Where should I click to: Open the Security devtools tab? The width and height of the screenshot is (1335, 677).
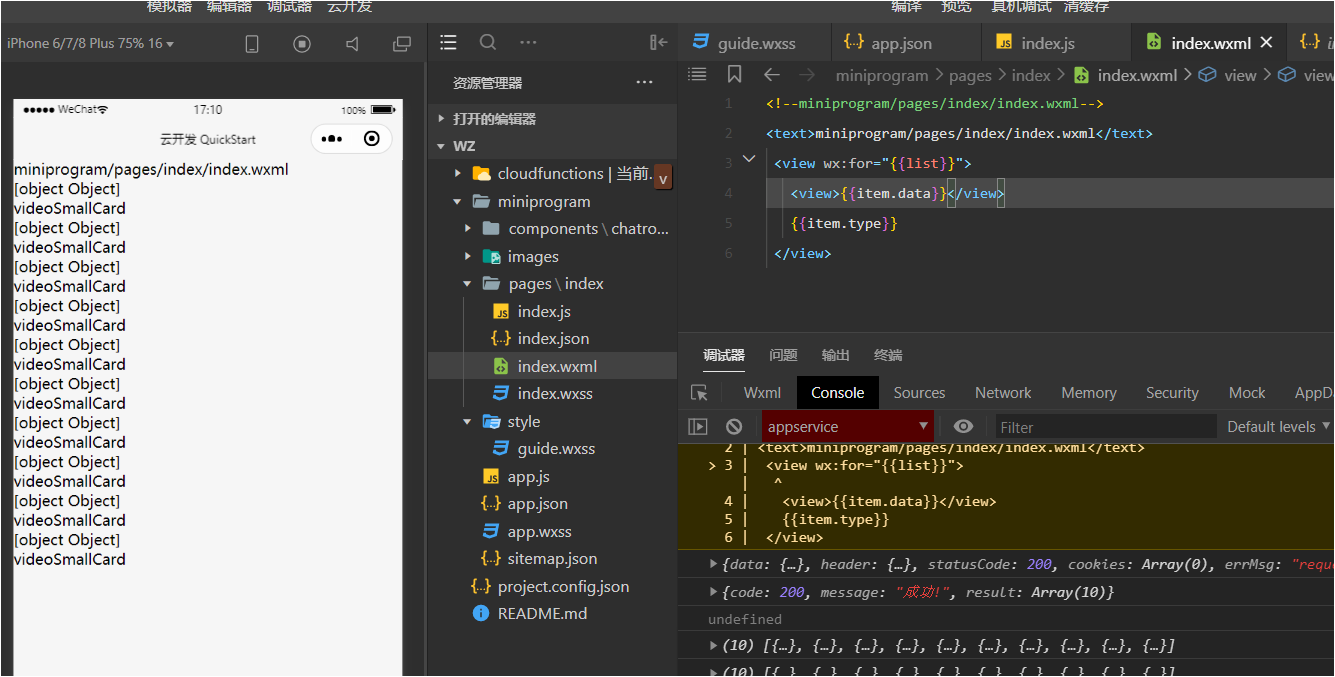tap(1172, 393)
